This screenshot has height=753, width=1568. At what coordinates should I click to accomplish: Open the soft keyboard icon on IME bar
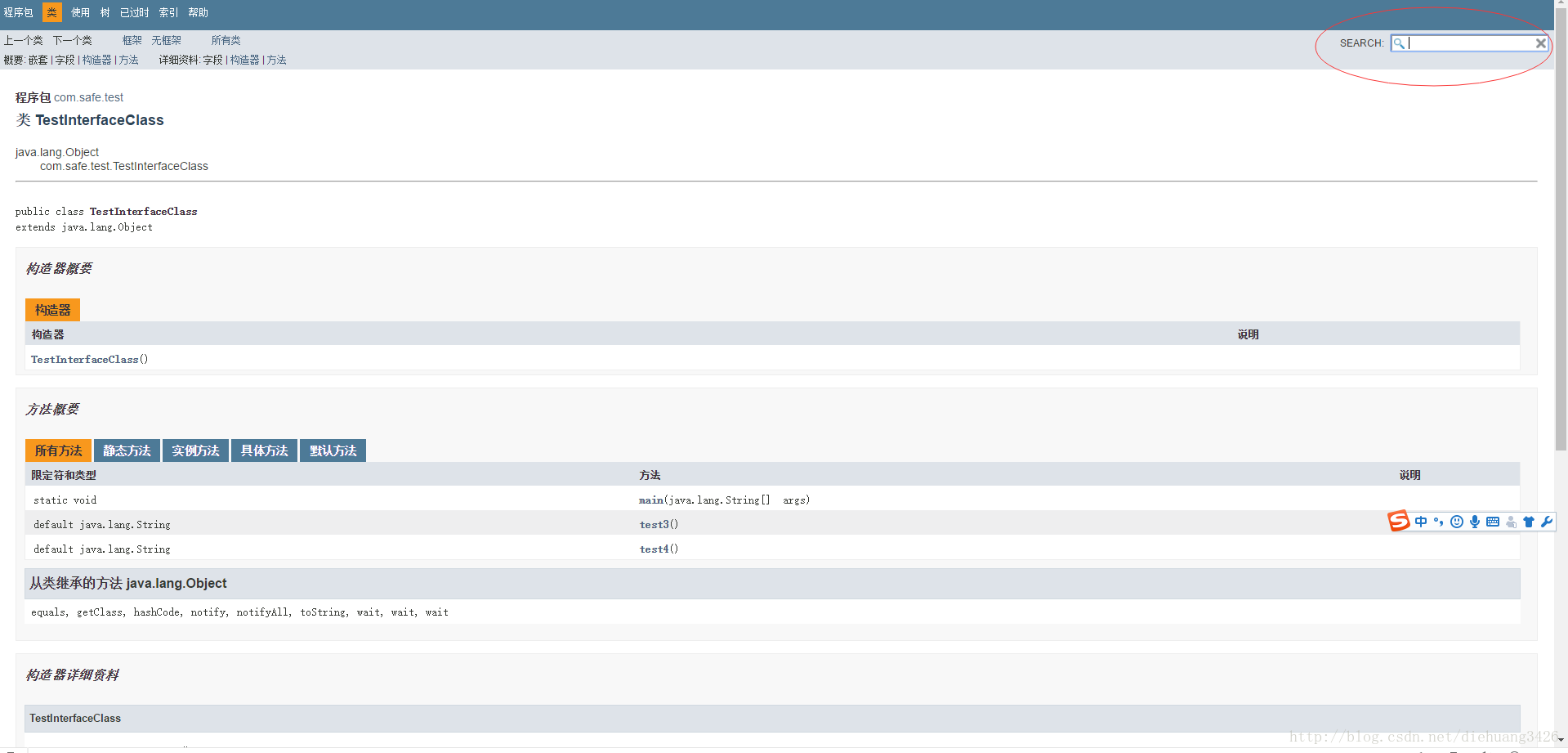[x=1493, y=522]
